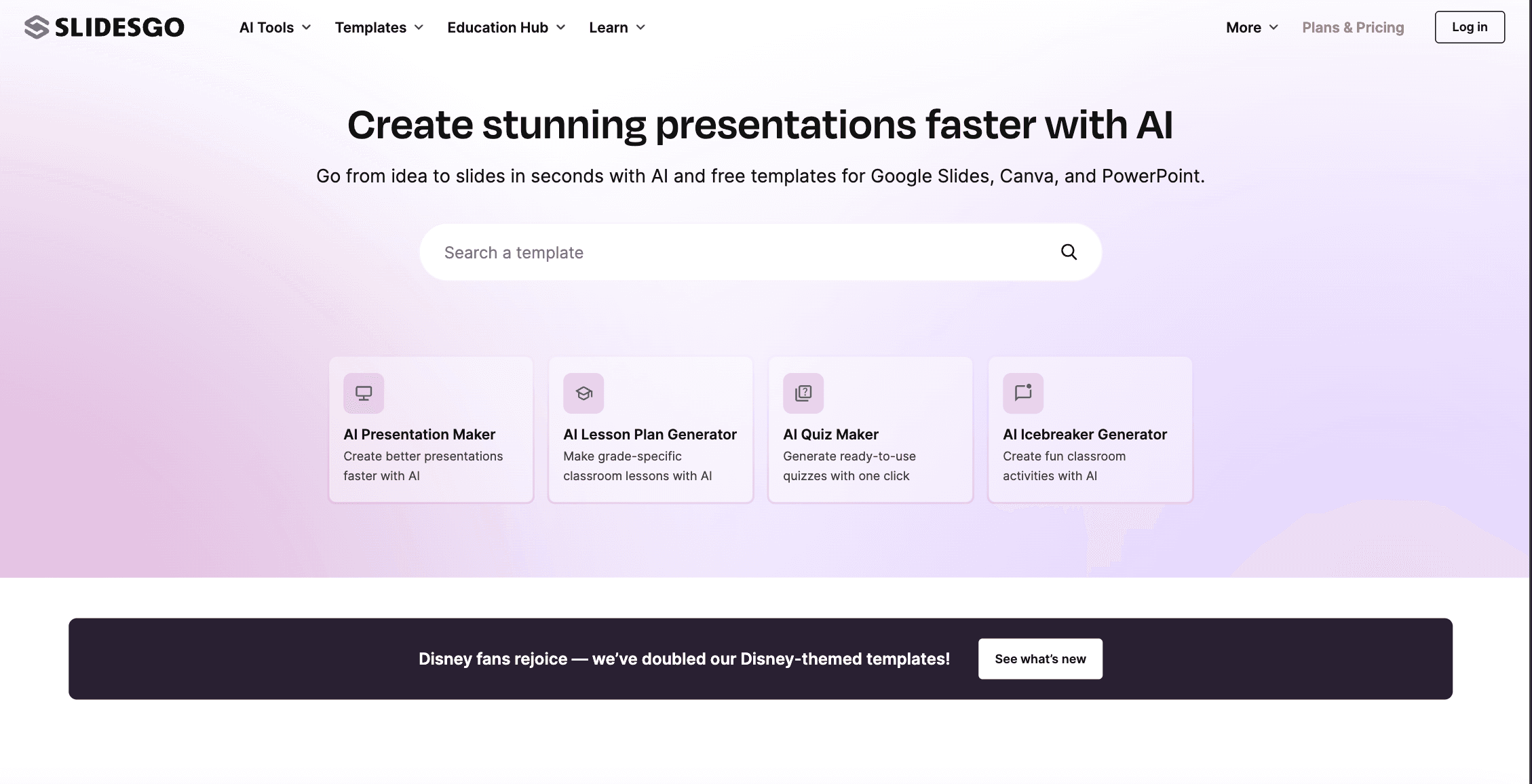
Task: Focus the Search a template field
Action: (x=761, y=252)
